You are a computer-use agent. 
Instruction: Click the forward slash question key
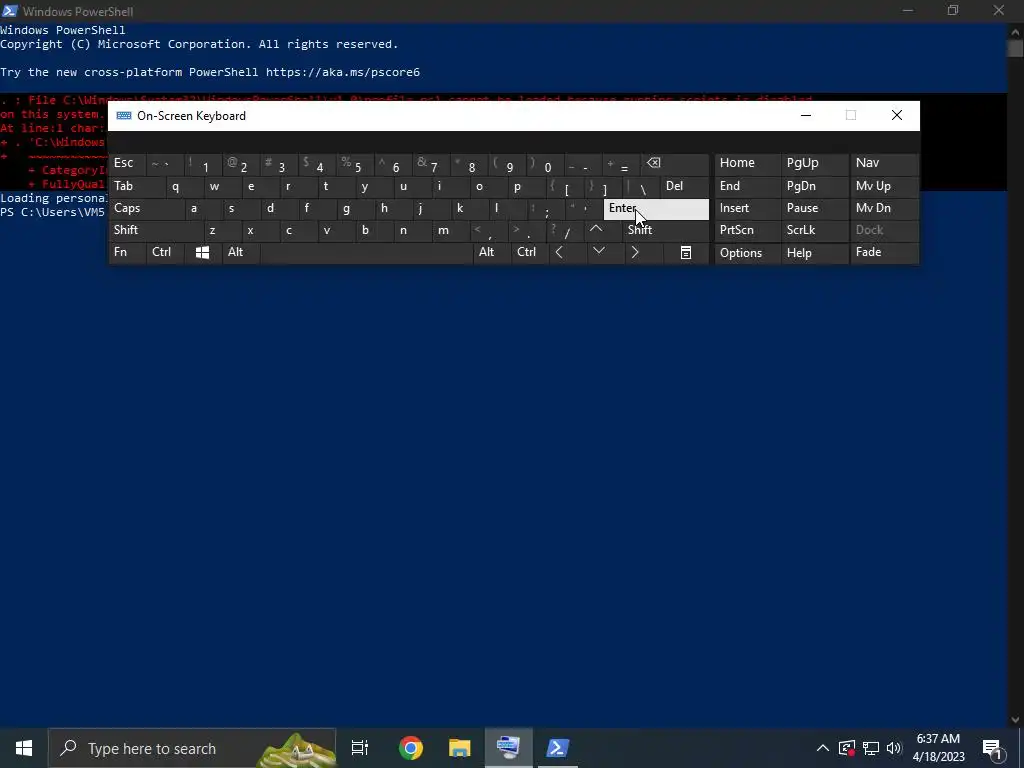[565, 230]
